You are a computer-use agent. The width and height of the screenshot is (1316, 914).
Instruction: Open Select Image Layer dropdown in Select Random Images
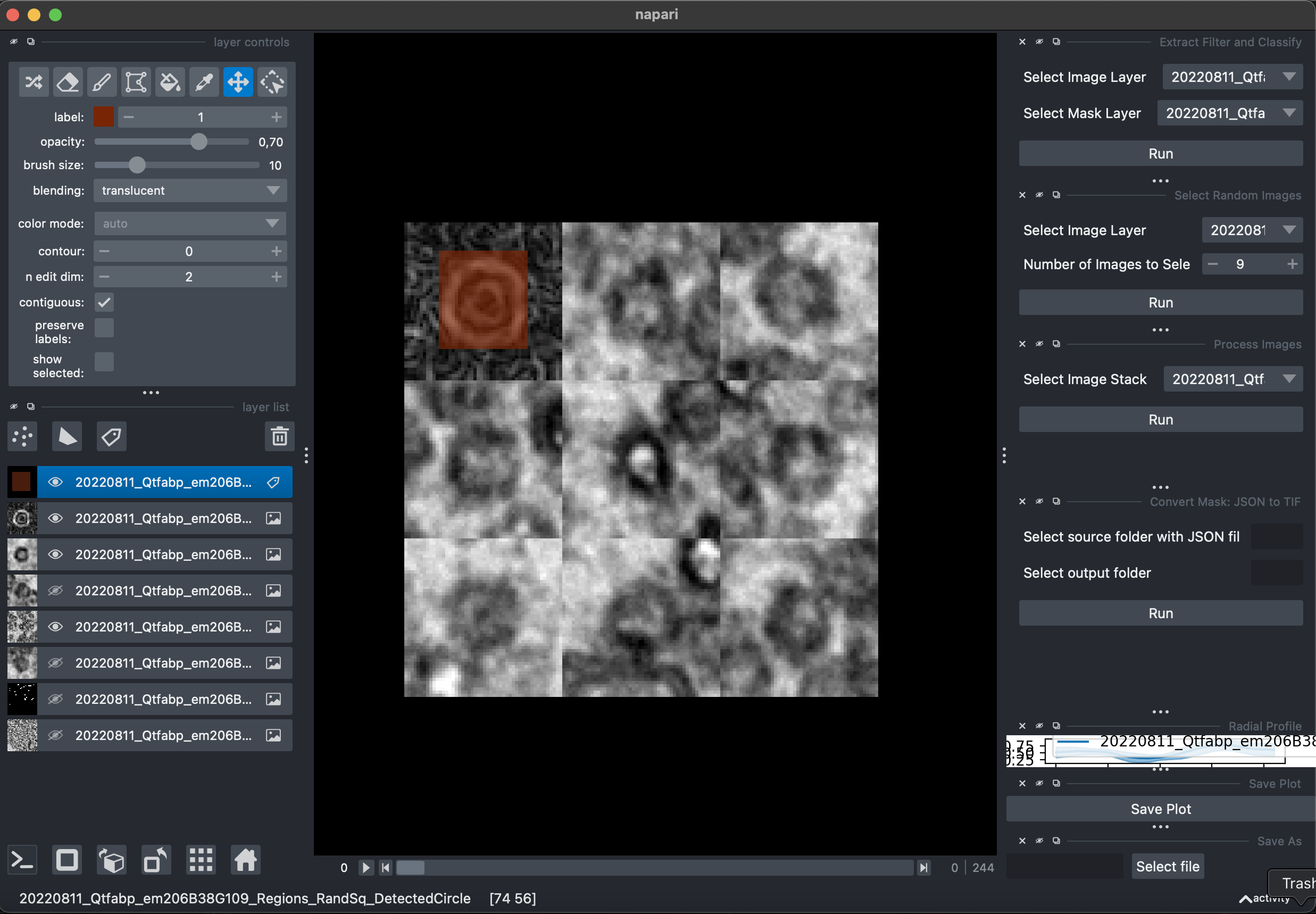pyautogui.click(x=1253, y=230)
